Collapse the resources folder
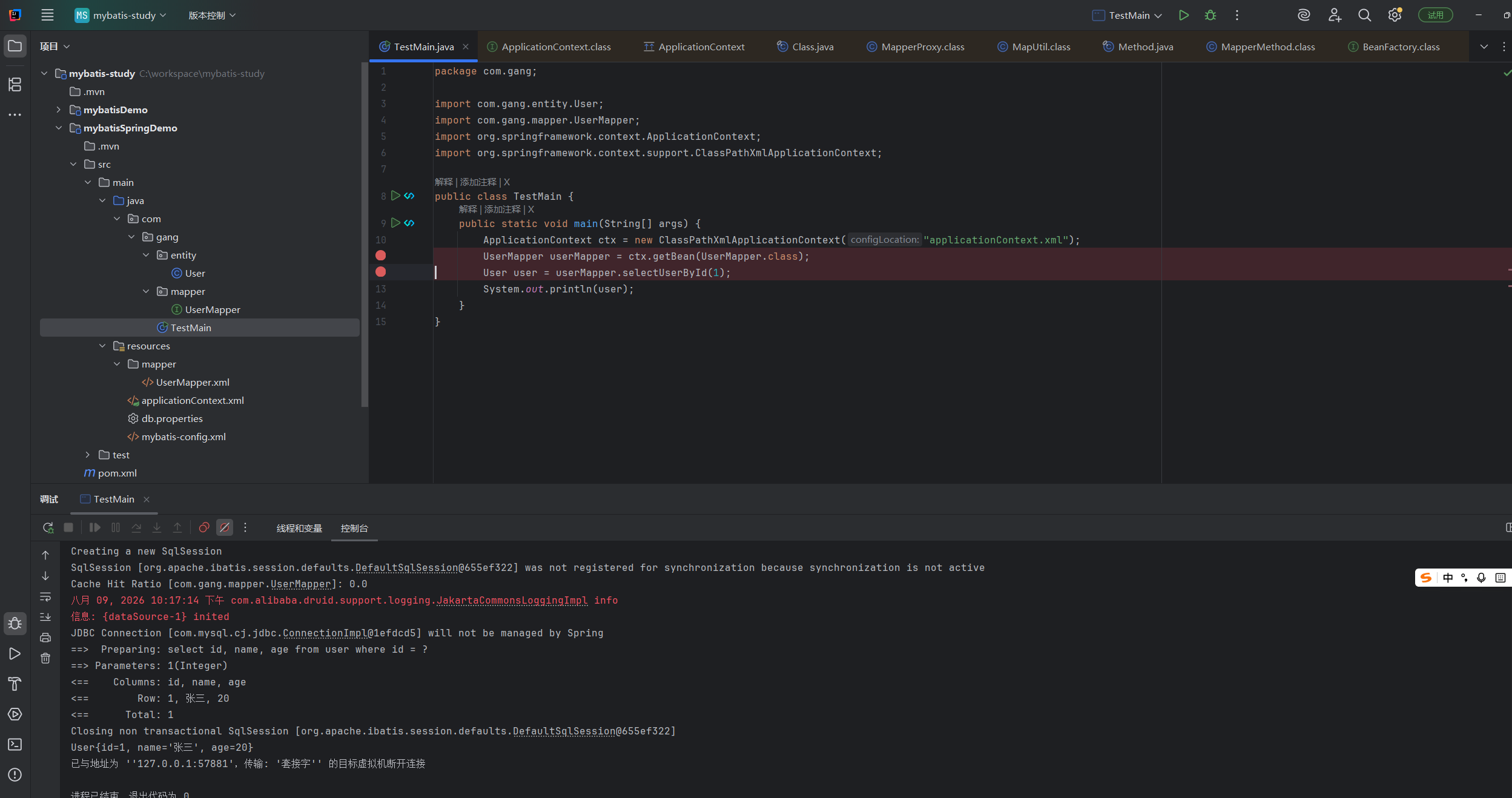Screen dimensions: 1512x798 pyautogui.click(x=102, y=346)
